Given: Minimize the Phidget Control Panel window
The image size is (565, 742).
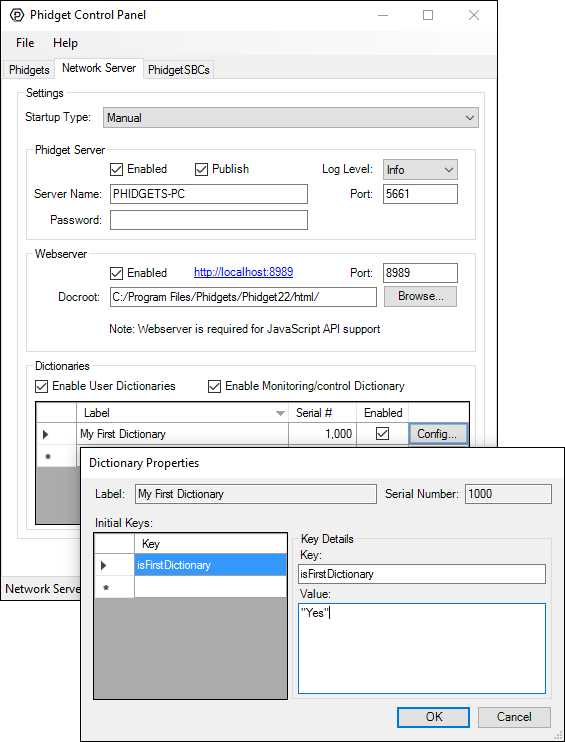Looking at the screenshot, I should [383, 16].
